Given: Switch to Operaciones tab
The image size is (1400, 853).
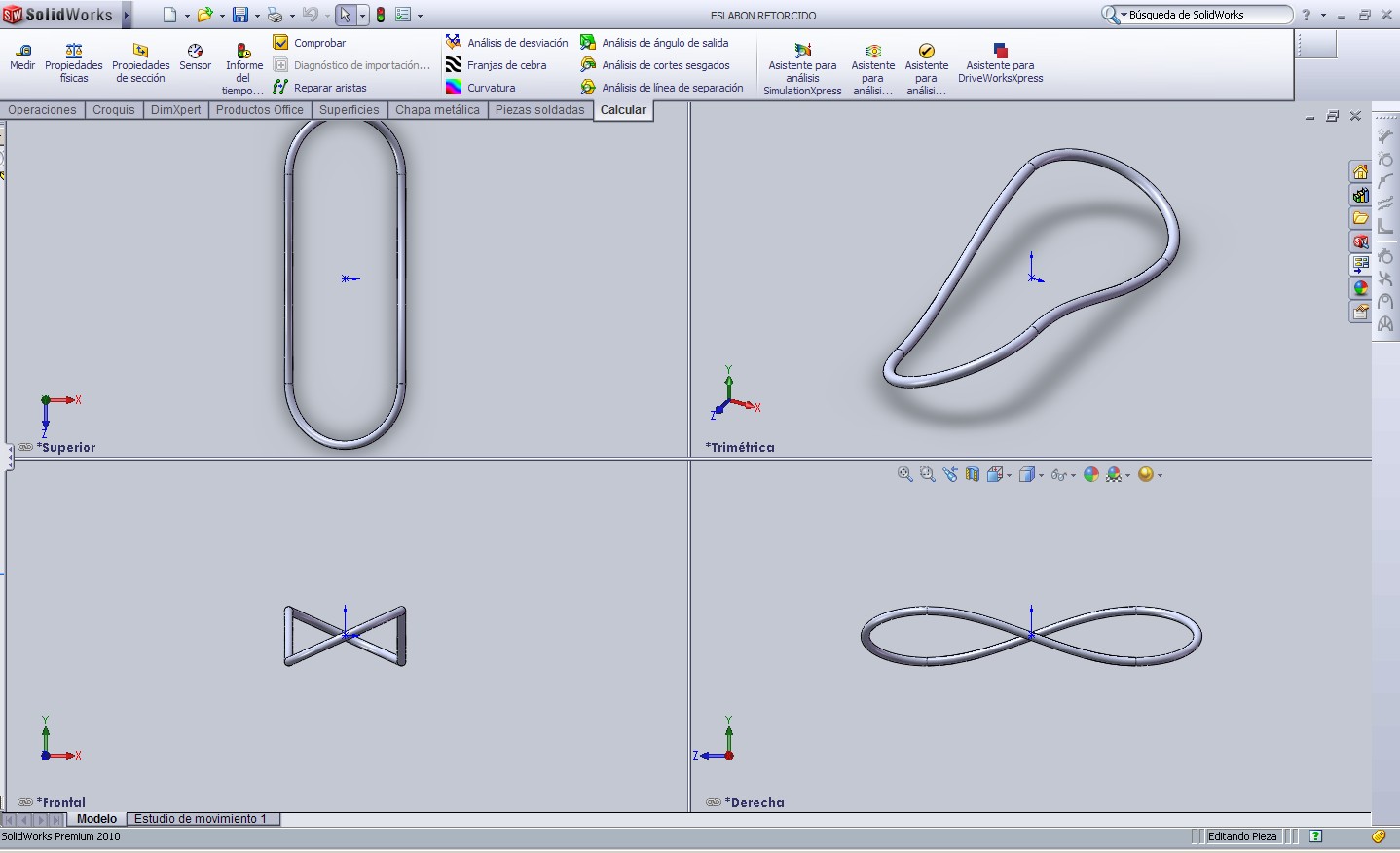Looking at the screenshot, I should pyautogui.click(x=42, y=110).
